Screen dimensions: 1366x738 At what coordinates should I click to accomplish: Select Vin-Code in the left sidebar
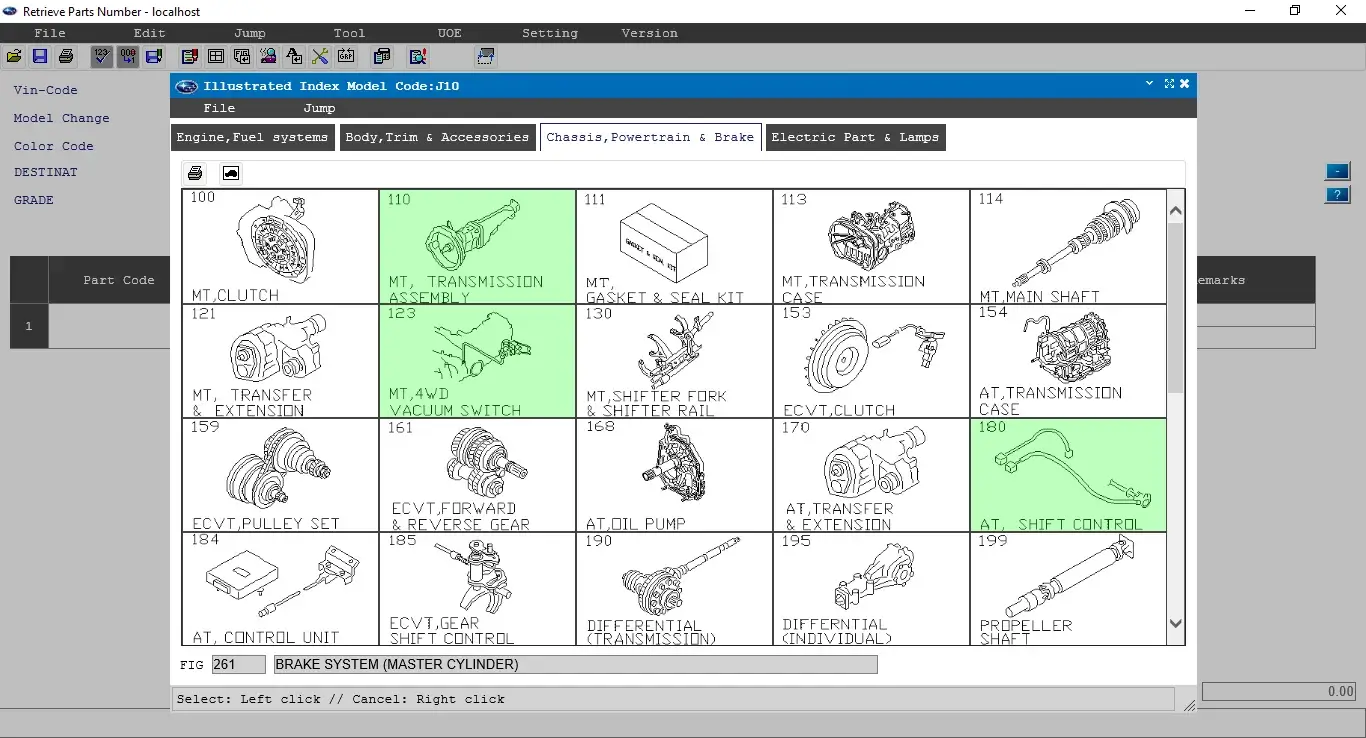pos(45,90)
